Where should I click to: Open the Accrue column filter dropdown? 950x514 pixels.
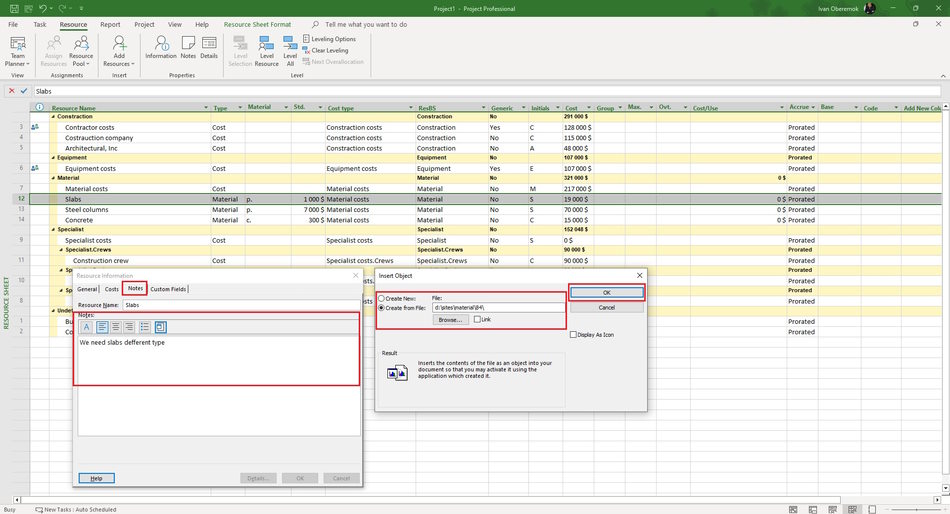click(813, 107)
